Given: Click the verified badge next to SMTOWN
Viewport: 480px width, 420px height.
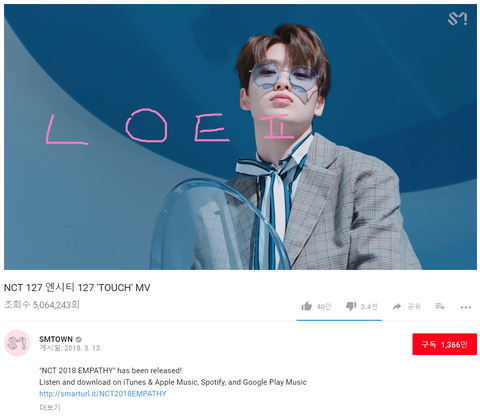Looking at the screenshot, I should pos(78,339).
